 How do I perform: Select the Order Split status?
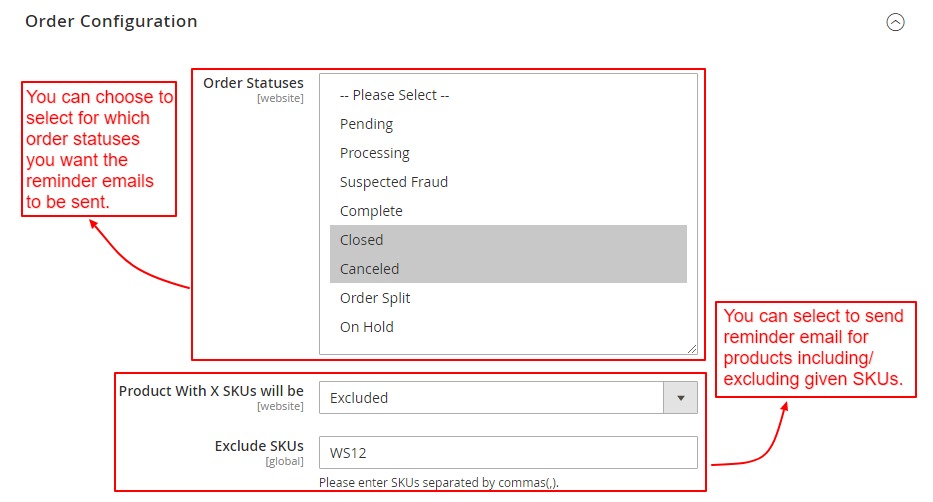[374, 298]
